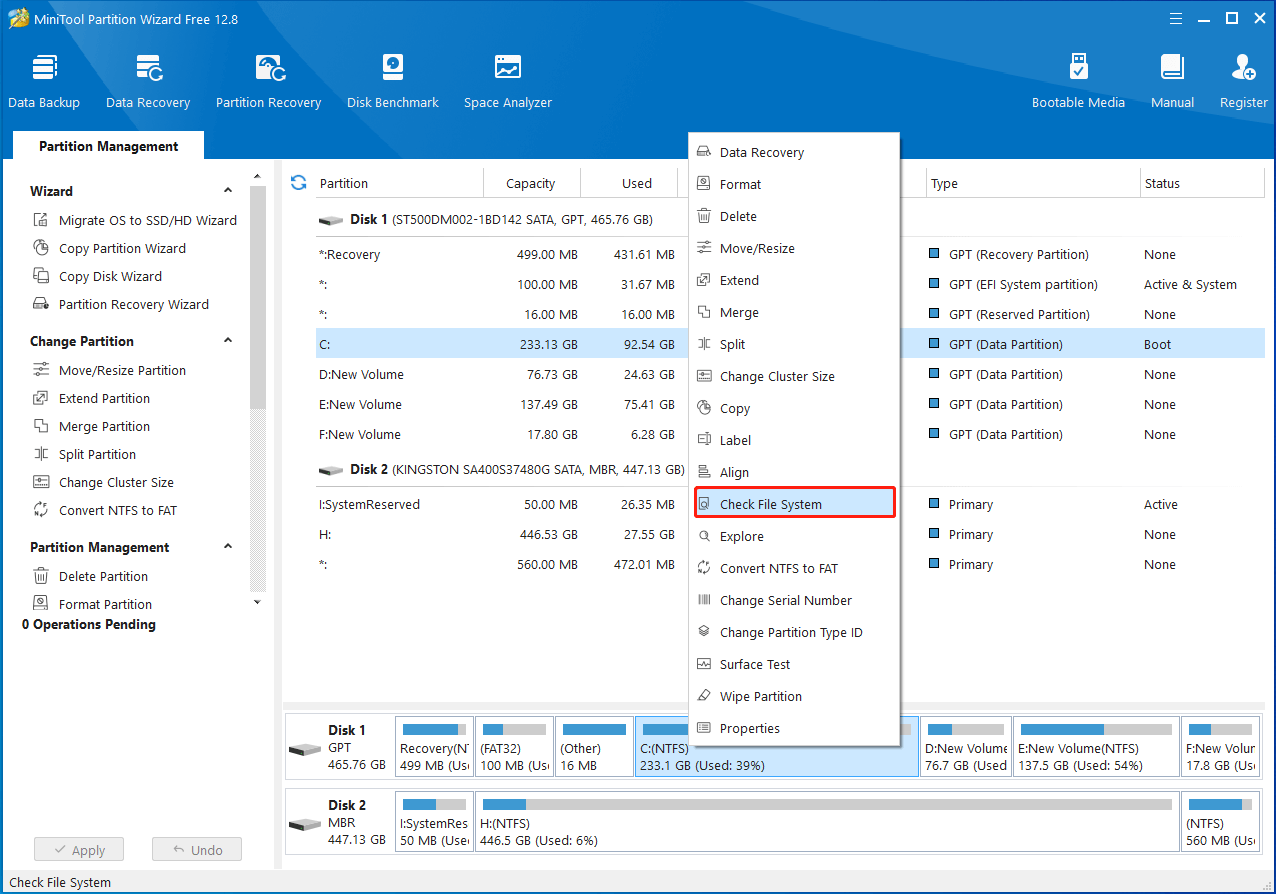The height and width of the screenshot is (894, 1276).
Task: Collapse the Change Partition section
Action: 228,340
